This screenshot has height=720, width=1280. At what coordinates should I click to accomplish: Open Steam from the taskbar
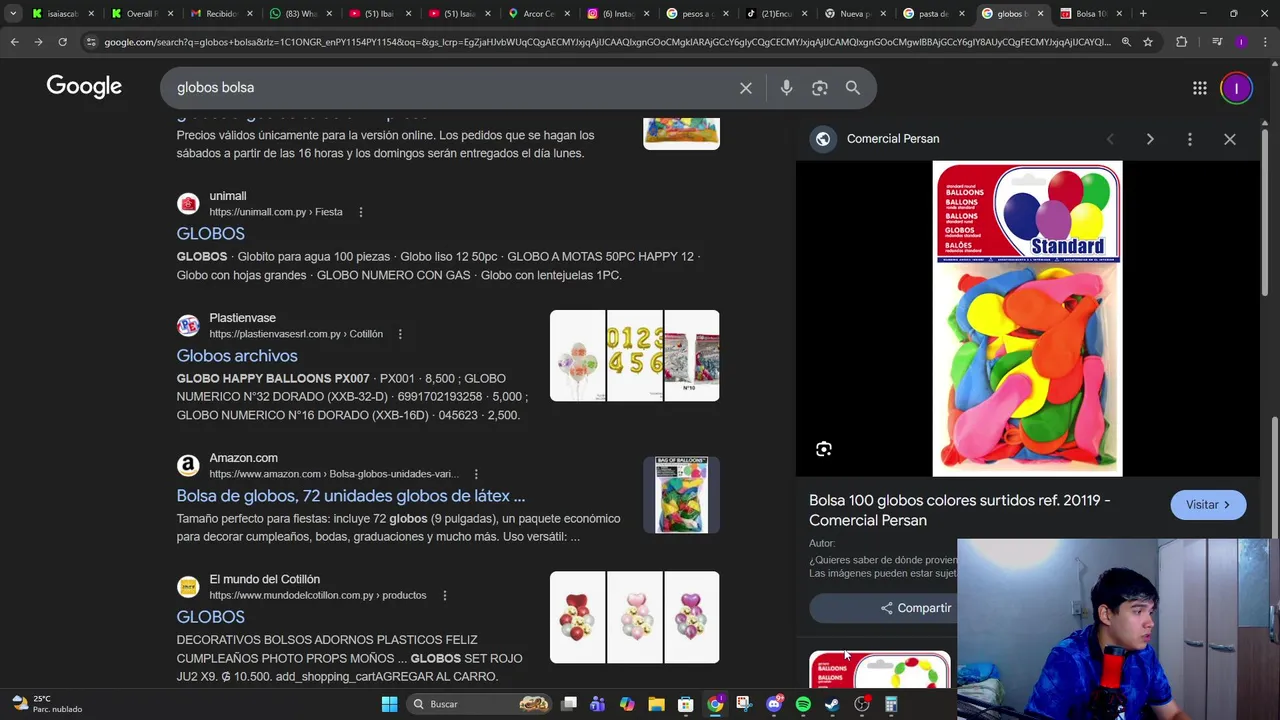coord(832,704)
